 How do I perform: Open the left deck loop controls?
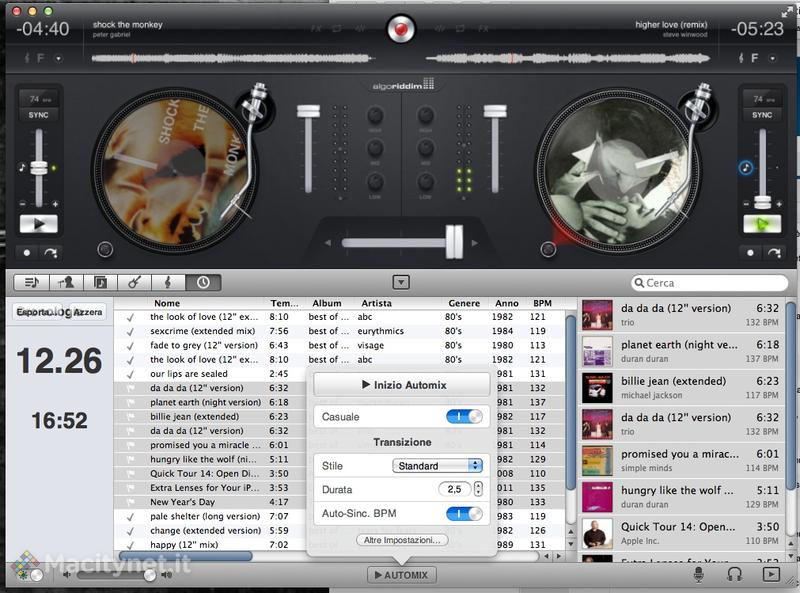pos(337,29)
